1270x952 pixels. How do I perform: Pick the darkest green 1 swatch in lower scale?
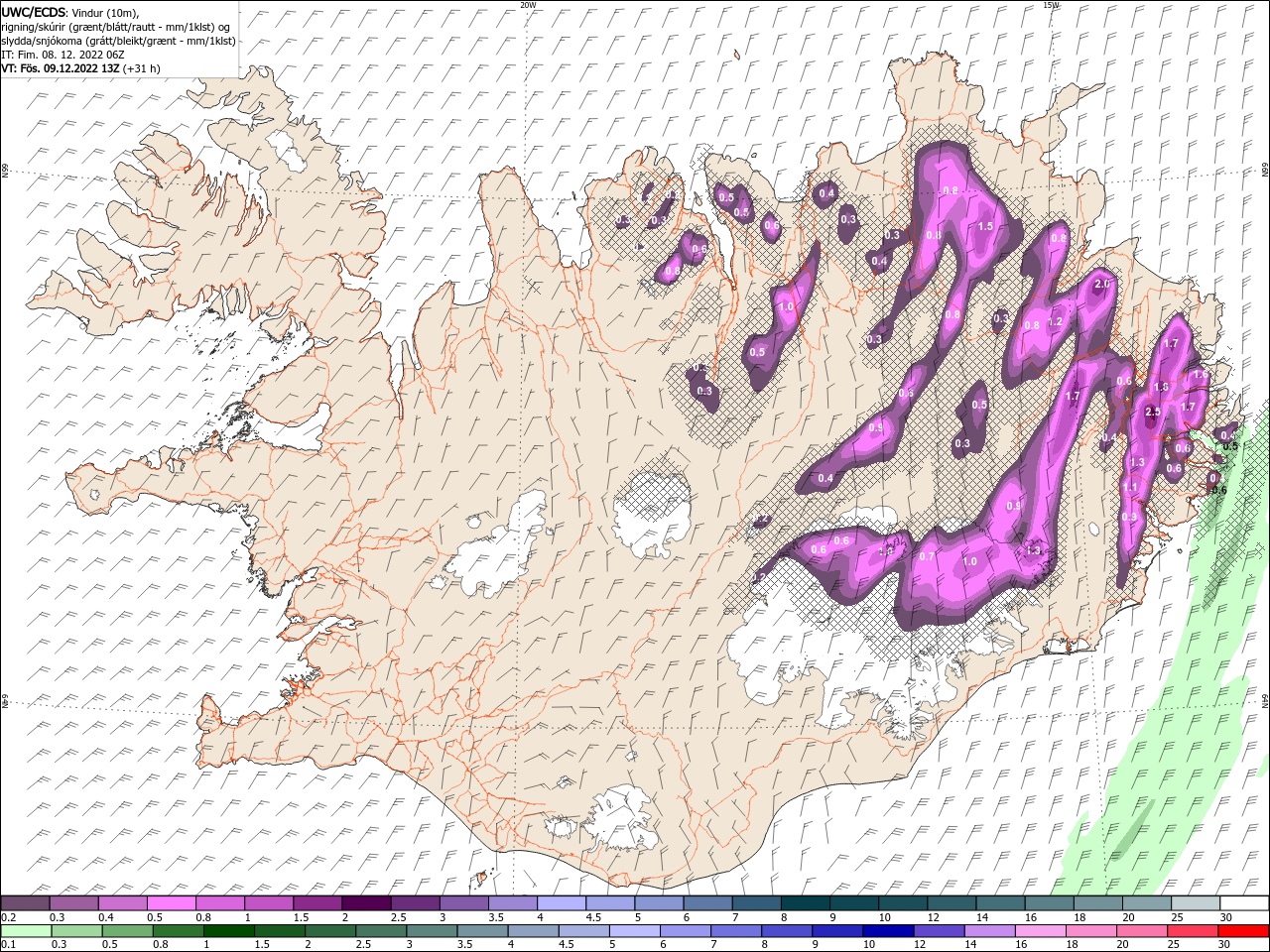[228, 931]
